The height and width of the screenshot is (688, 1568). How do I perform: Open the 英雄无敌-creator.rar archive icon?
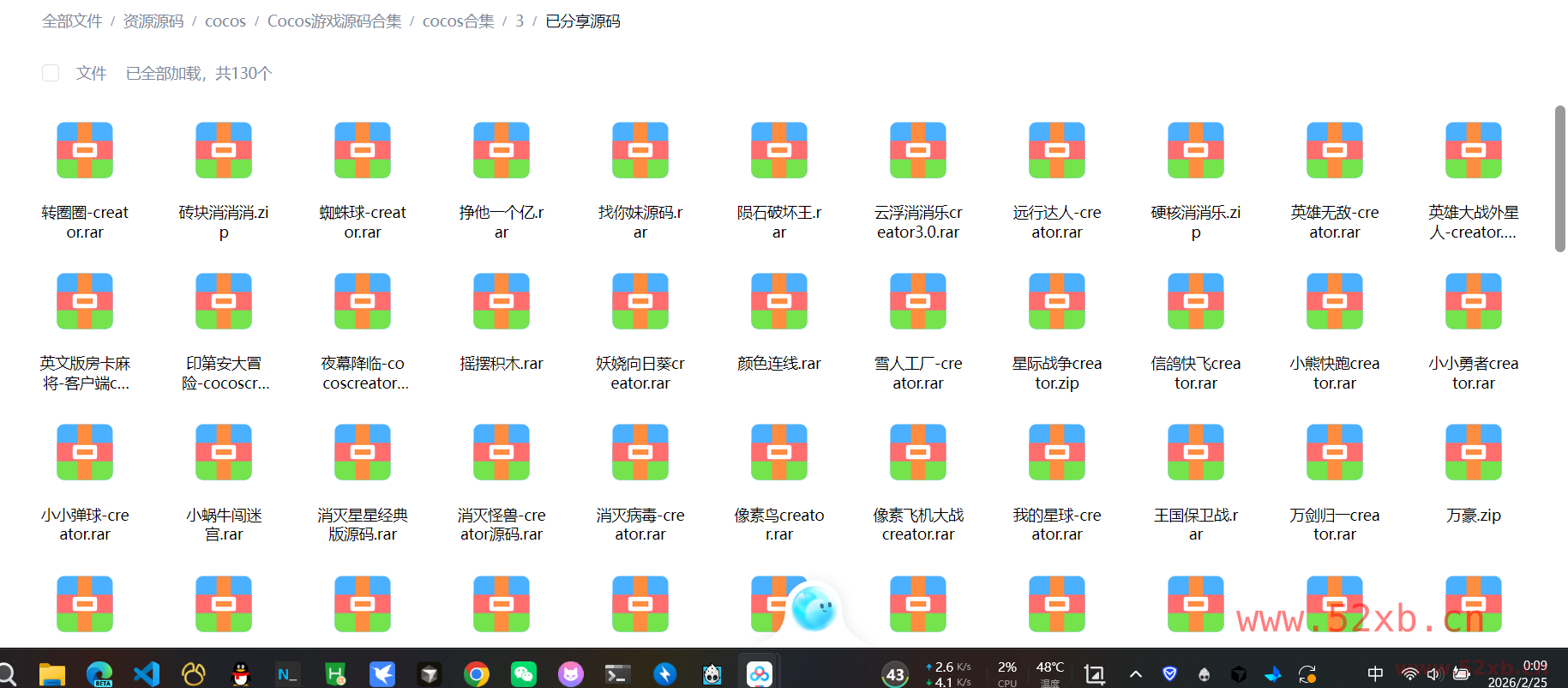(x=1335, y=150)
